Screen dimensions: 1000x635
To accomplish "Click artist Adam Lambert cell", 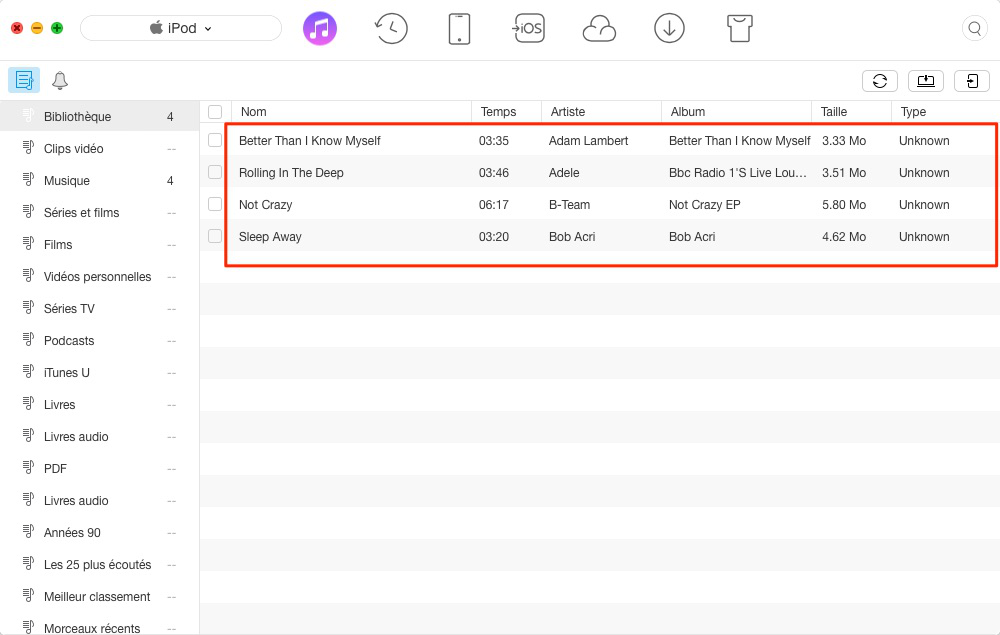I will click(588, 140).
